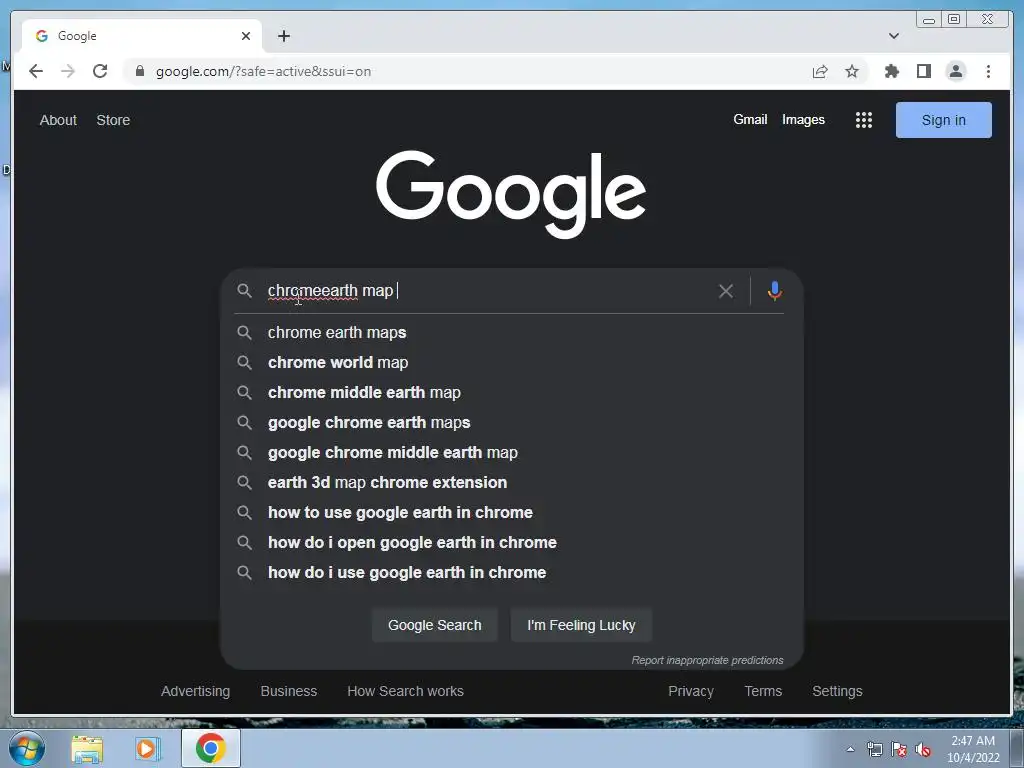Select 'how to use google earth in chrome'
Image resolution: width=1024 pixels, height=768 pixels.
coord(511,513)
